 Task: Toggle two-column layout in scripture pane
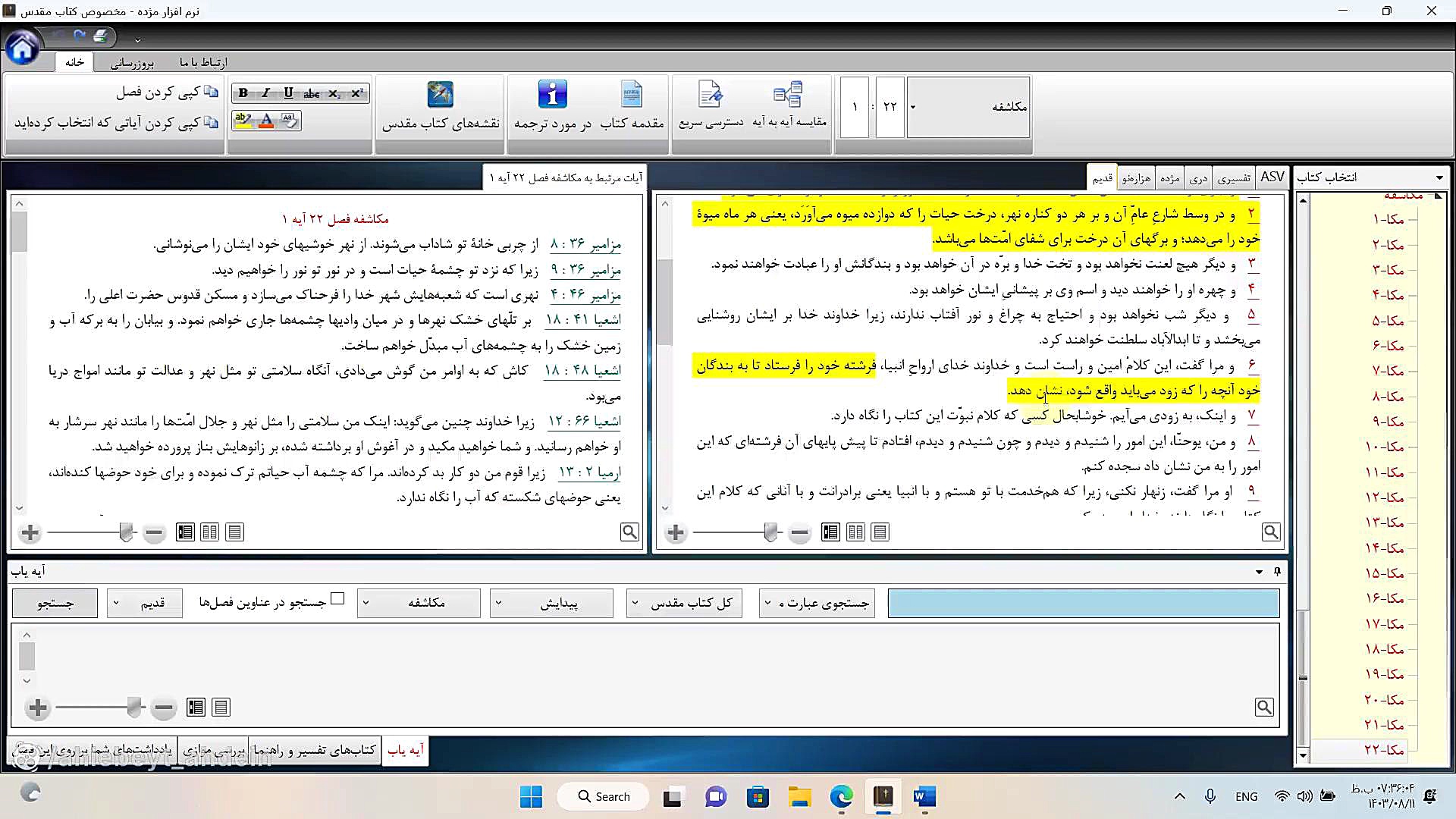tap(855, 532)
